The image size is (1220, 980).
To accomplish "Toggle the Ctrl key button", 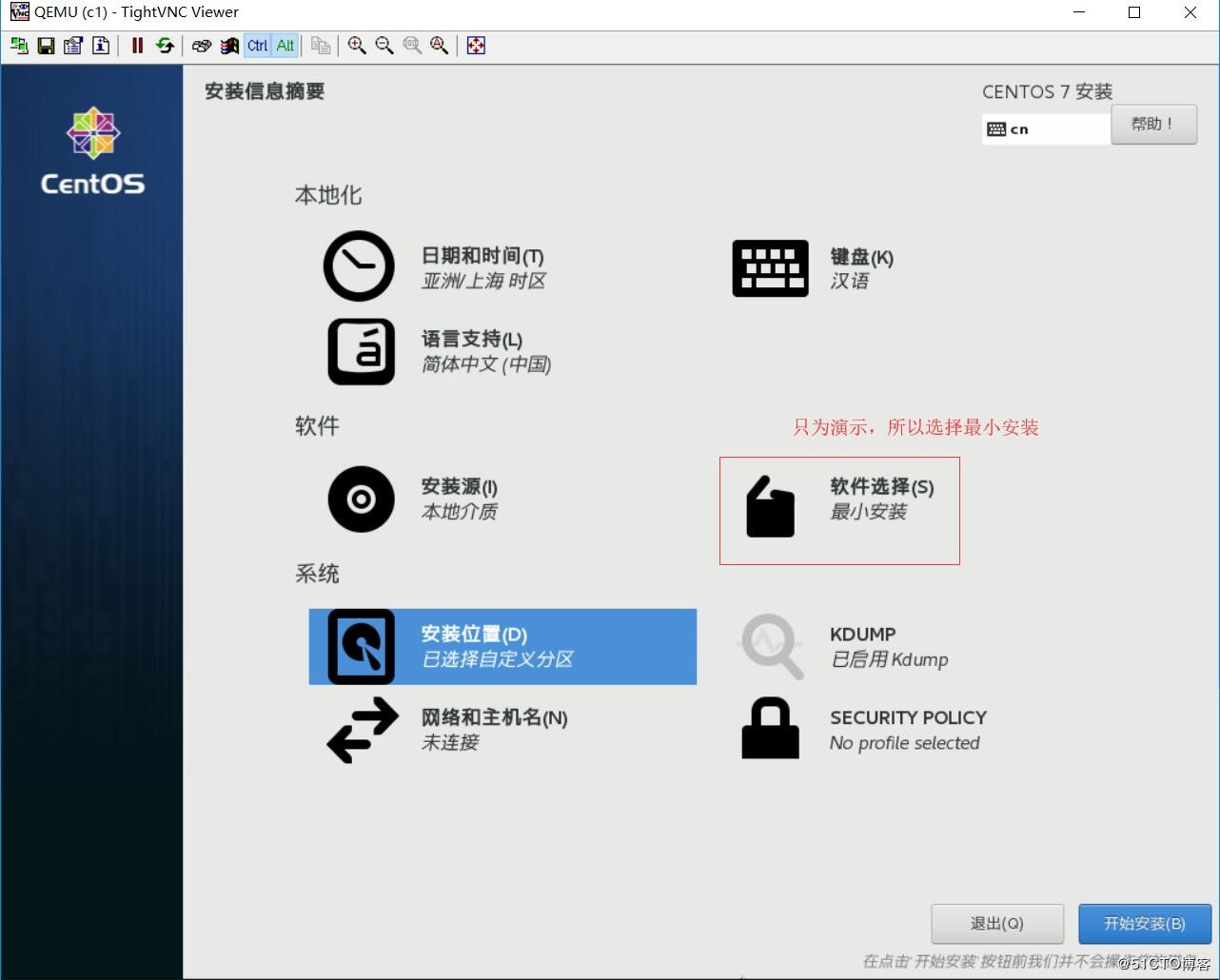I will tap(257, 46).
